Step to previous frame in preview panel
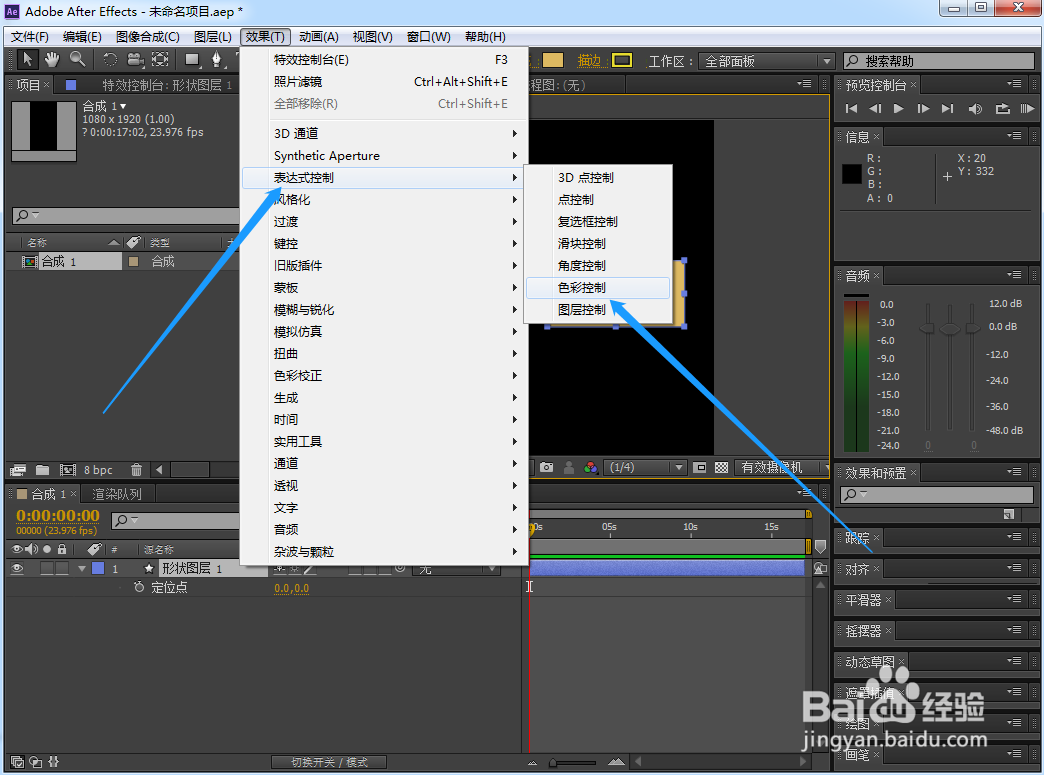 coord(875,109)
